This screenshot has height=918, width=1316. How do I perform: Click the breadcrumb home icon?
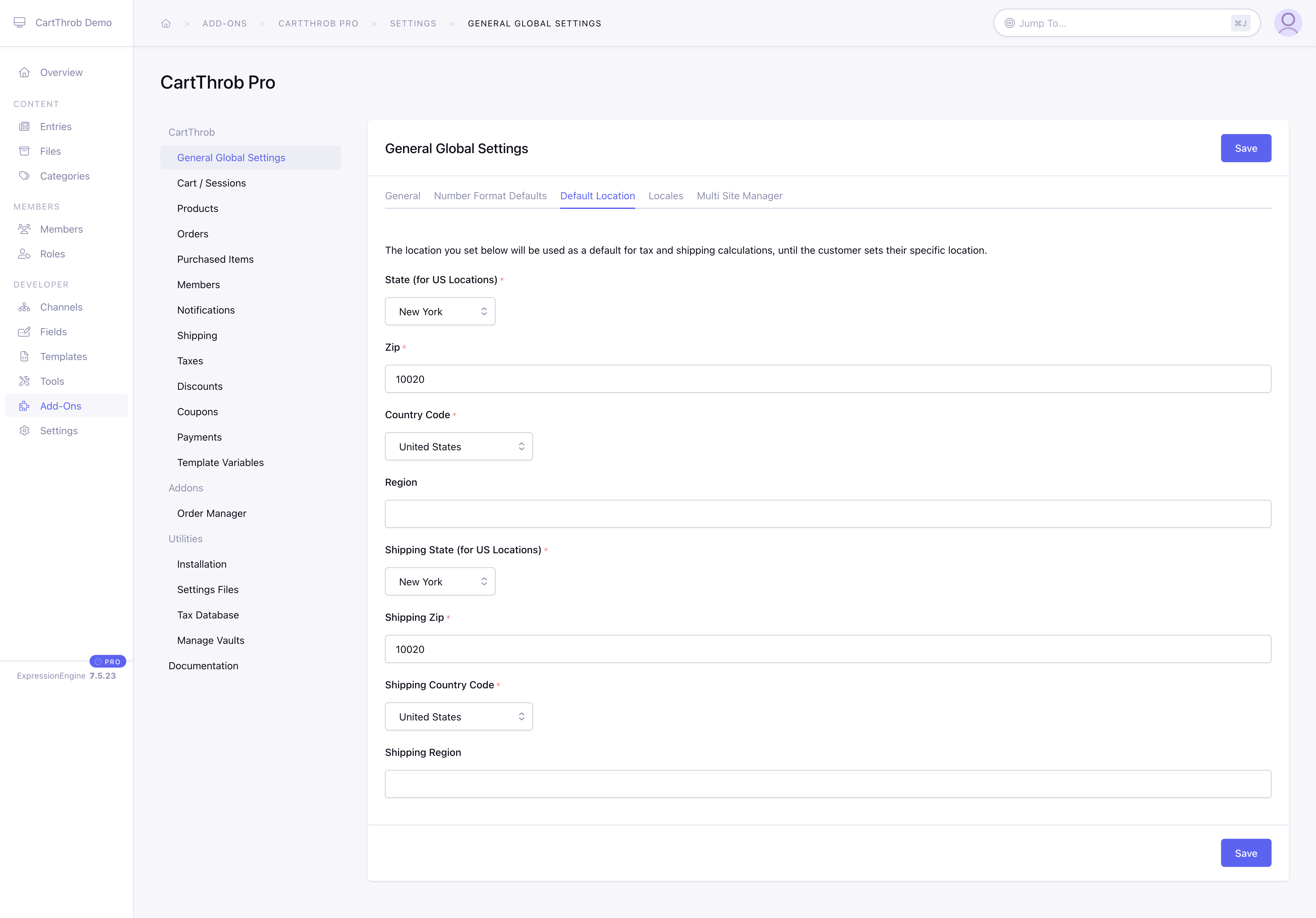point(166,23)
